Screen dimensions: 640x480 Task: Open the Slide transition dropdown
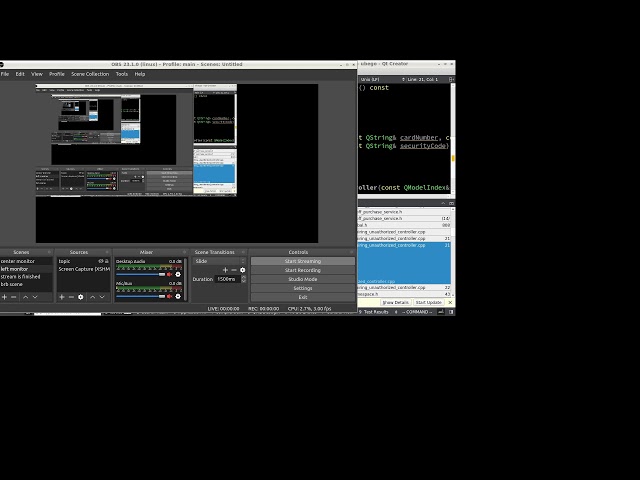[x=220, y=261]
